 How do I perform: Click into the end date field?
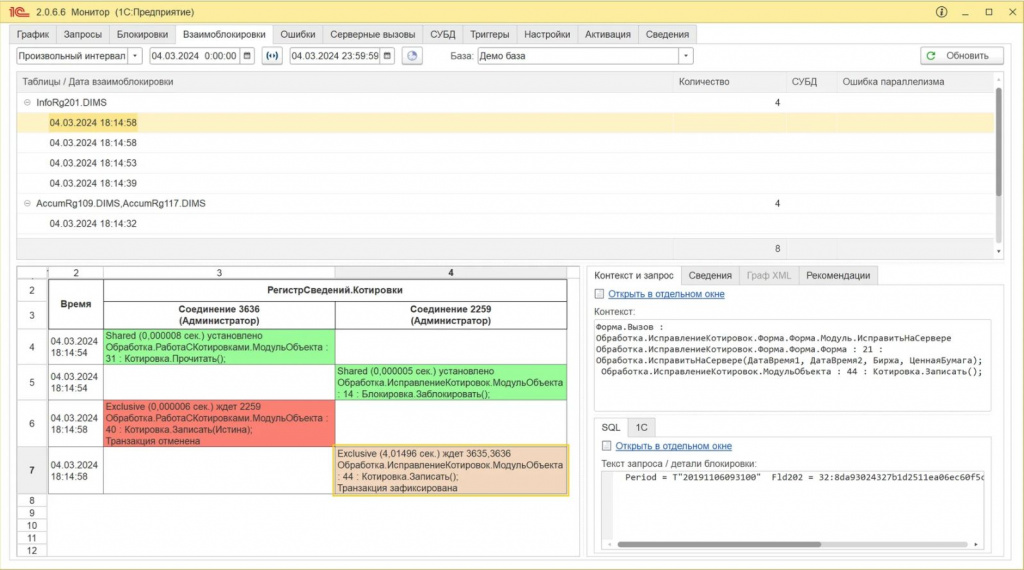335,56
